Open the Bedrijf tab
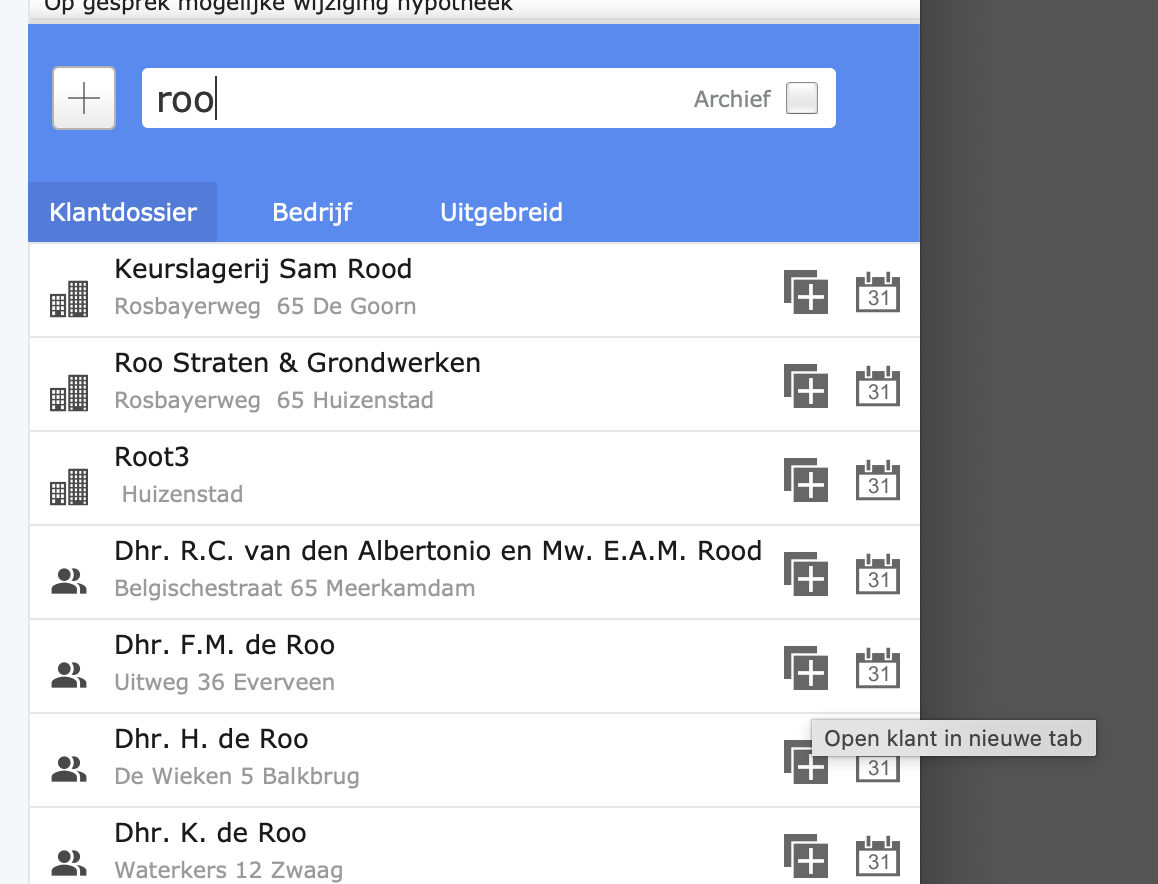The height and width of the screenshot is (884, 1158). tap(312, 212)
